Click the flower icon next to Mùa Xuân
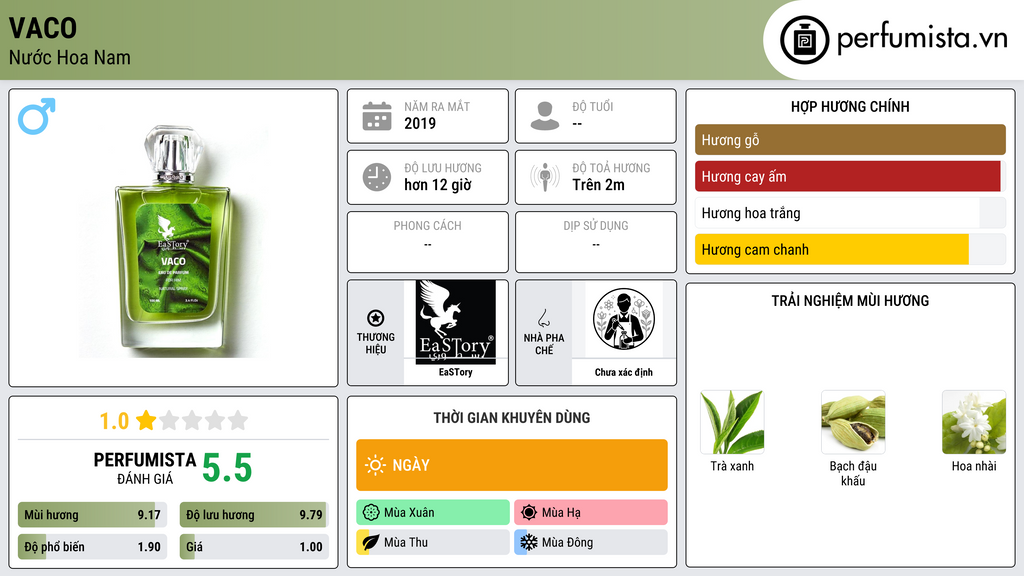Viewport: 1024px width, 576px height. pos(371,513)
